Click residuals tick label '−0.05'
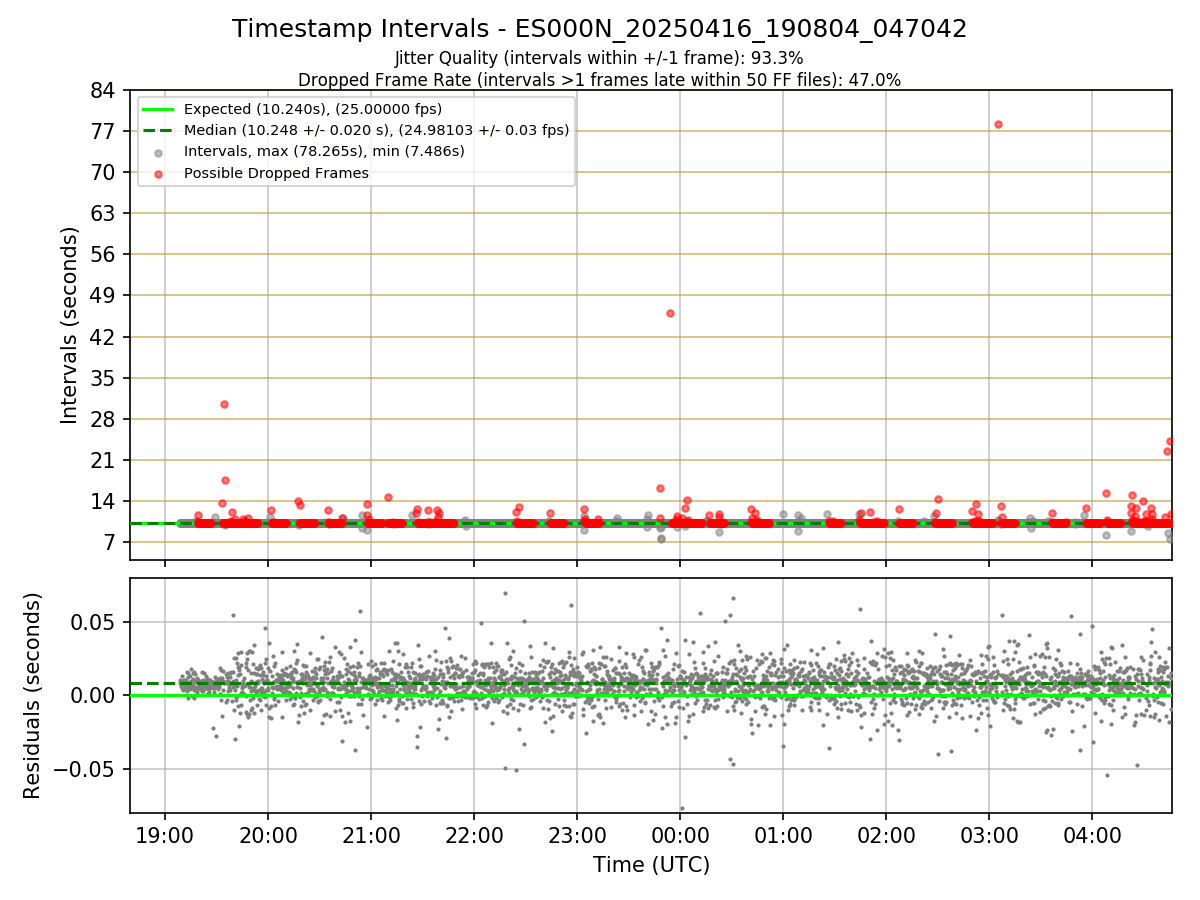 click(x=85, y=769)
